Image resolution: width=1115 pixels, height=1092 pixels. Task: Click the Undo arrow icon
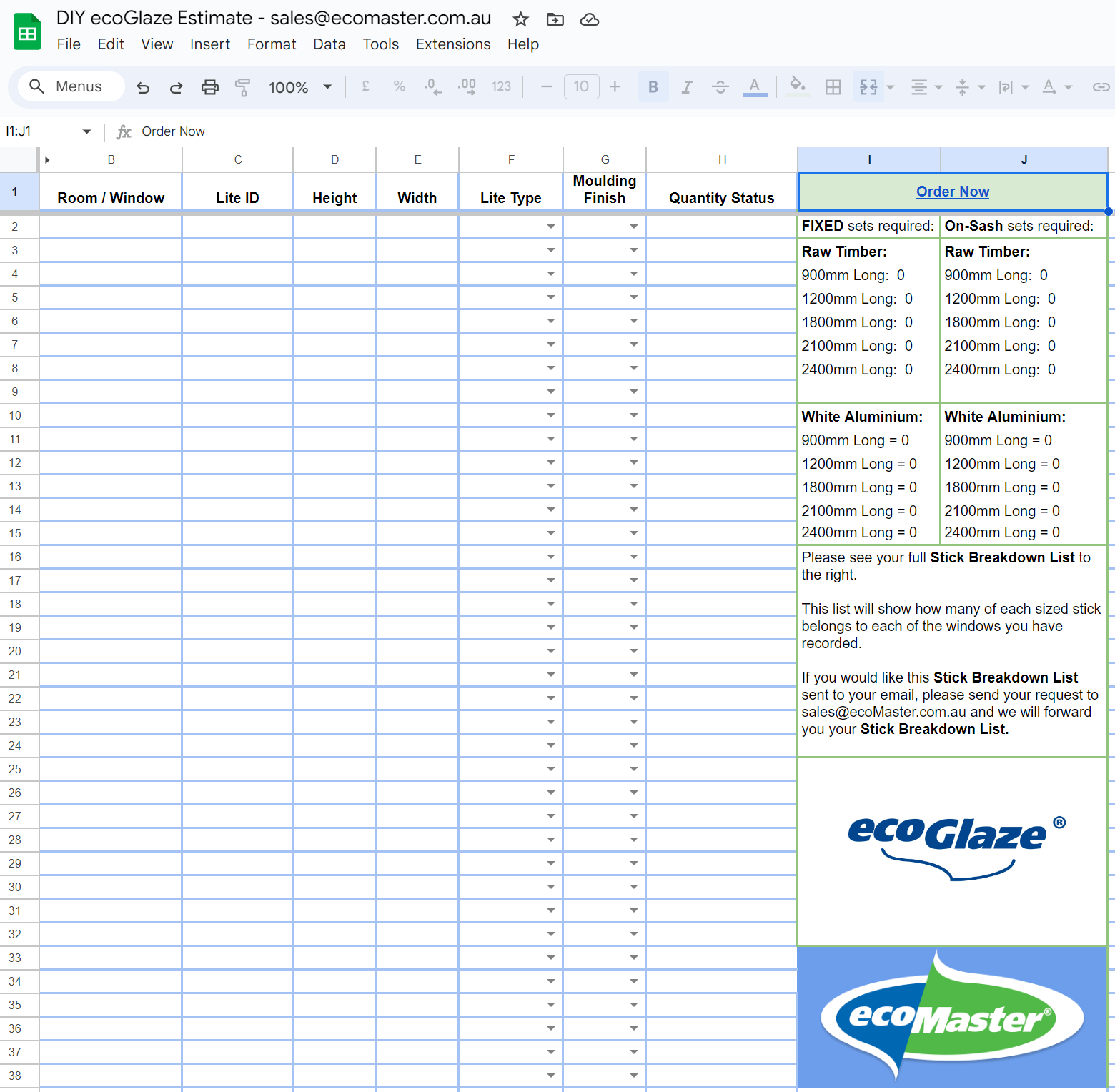pyautogui.click(x=143, y=87)
